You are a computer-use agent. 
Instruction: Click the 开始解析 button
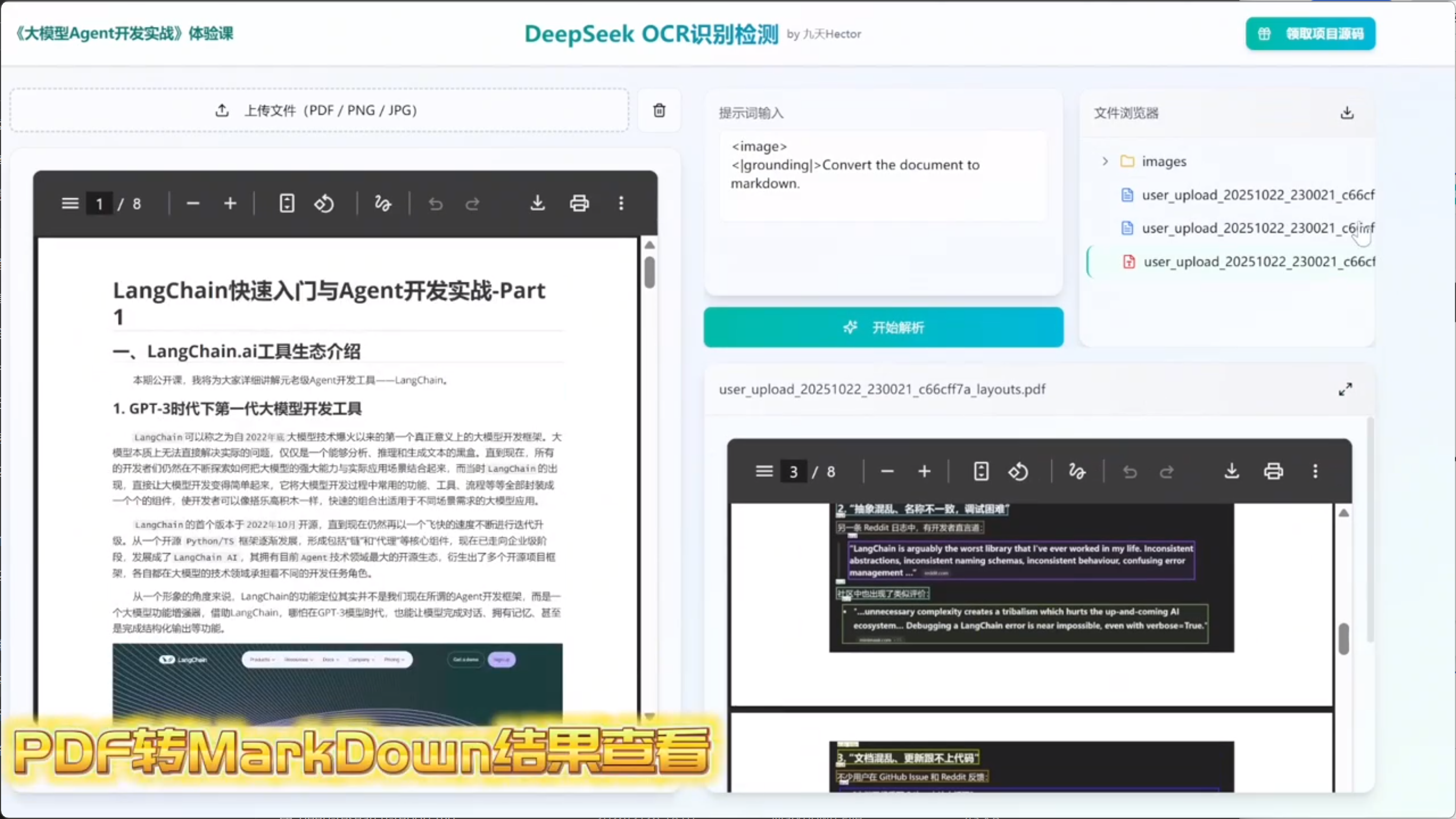coord(883,327)
